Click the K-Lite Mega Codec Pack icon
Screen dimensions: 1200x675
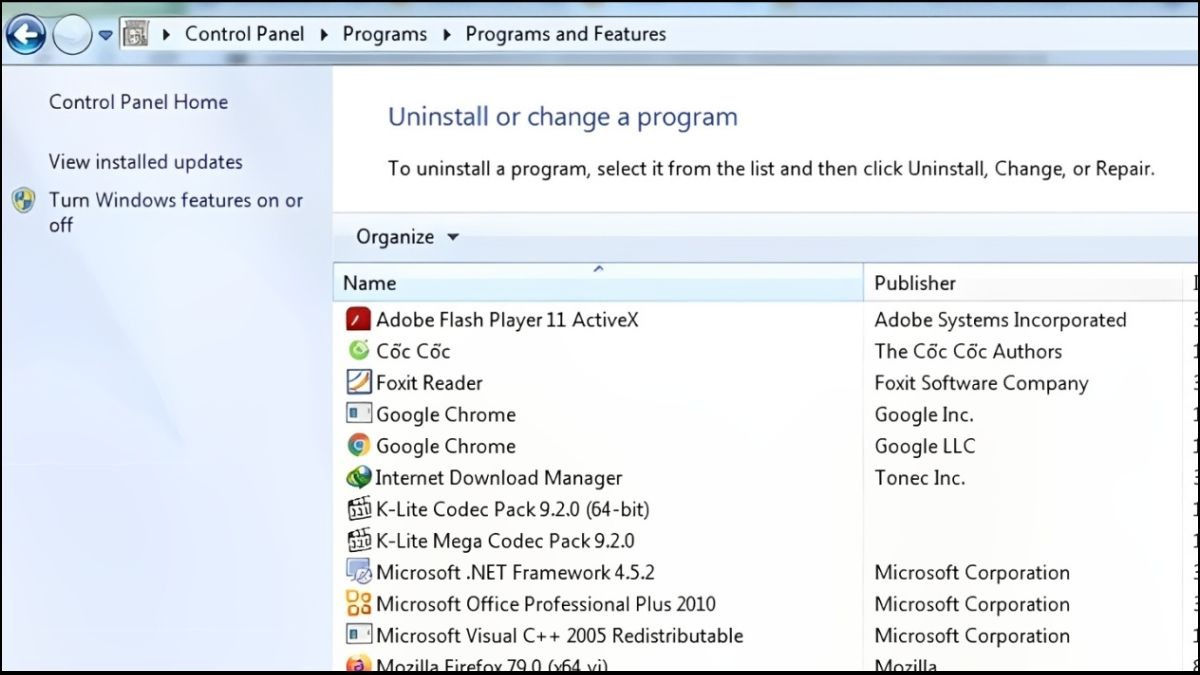[x=358, y=541]
